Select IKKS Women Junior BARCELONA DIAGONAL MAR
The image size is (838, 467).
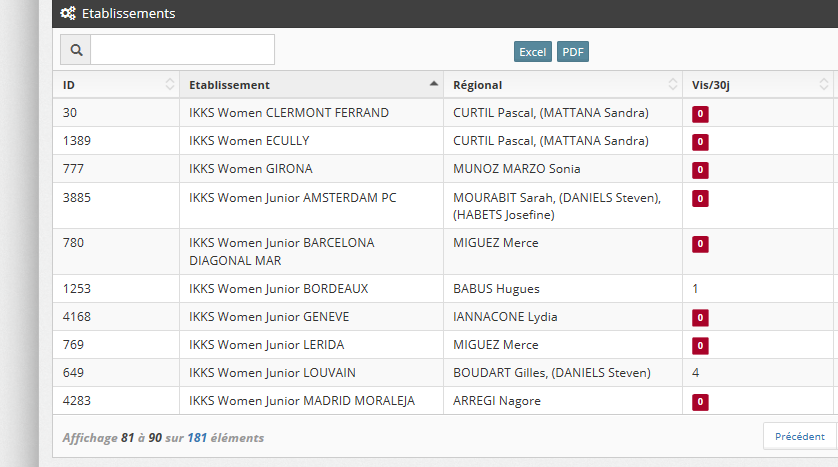(x=281, y=252)
